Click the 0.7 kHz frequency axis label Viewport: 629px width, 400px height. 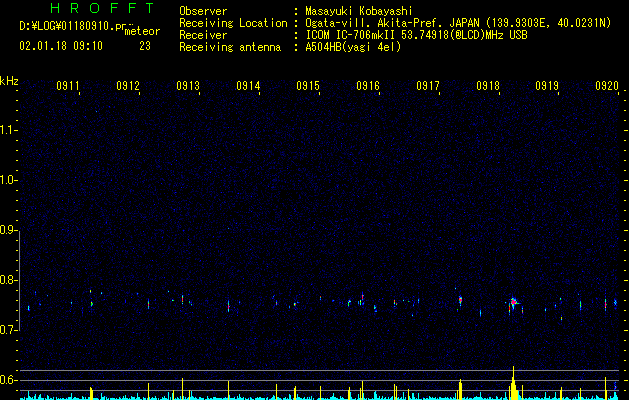pos(9,330)
